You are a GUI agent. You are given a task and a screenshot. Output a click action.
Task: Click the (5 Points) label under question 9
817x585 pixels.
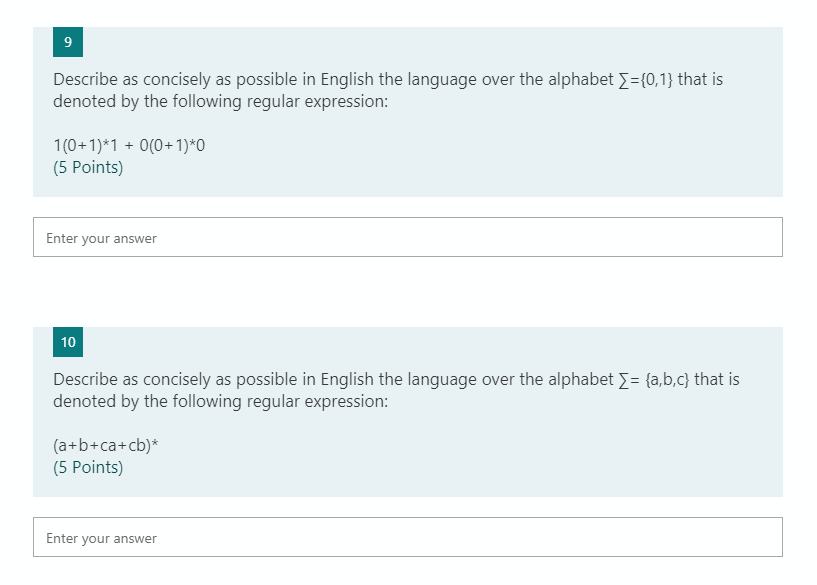click(x=87, y=167)
